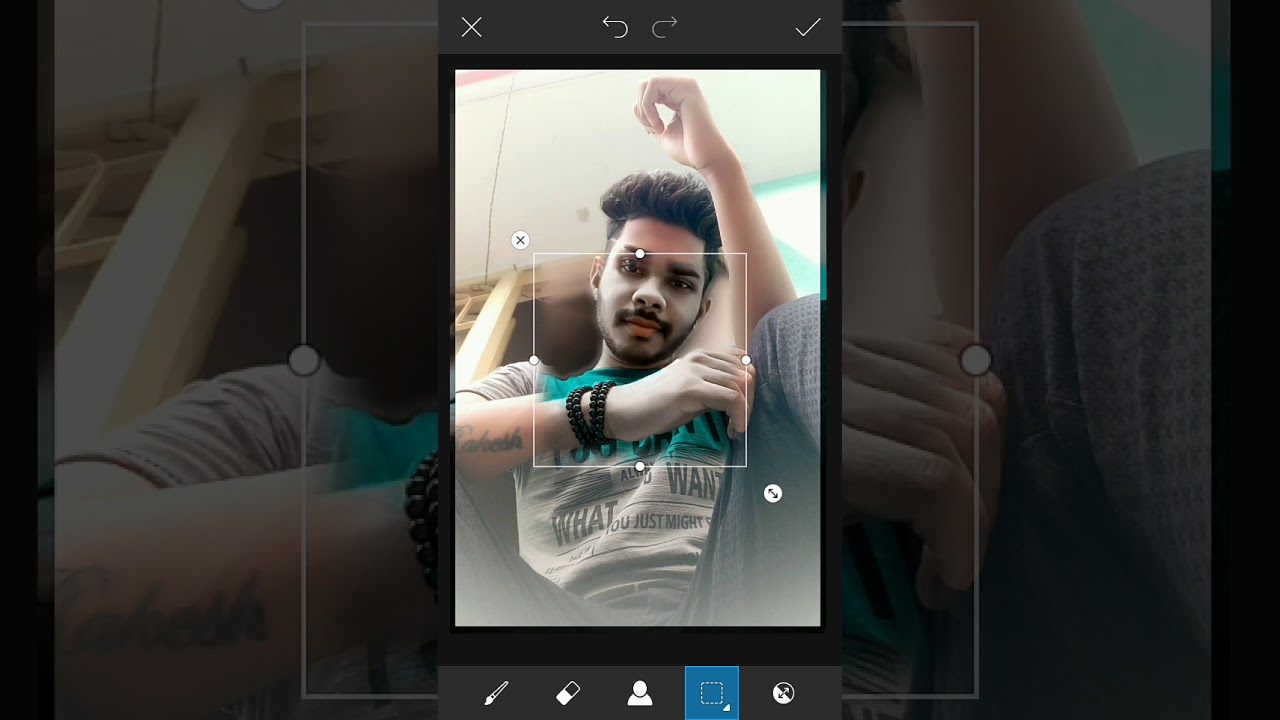Select the brush tool
The width and height of the screenshot is (1280, 720).
[x=496, y=693]
